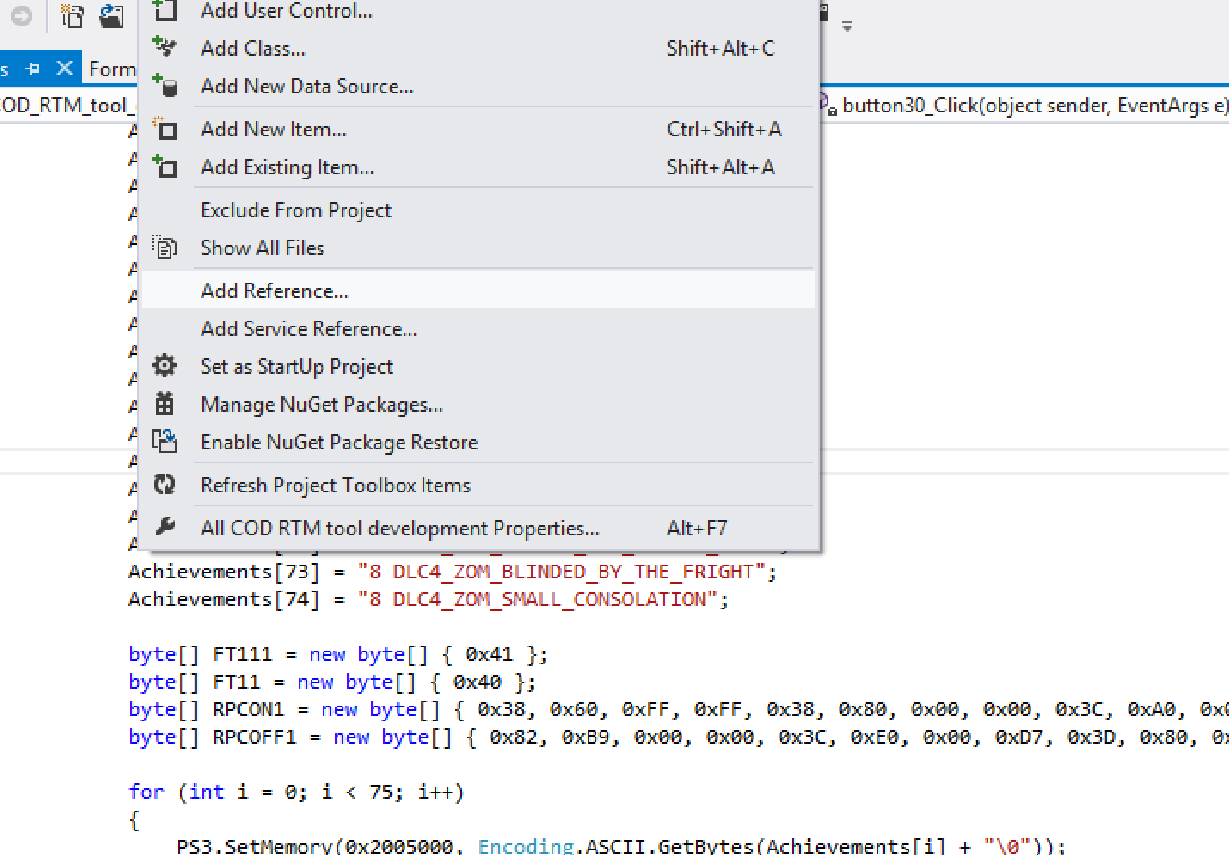
Task: Click the 0x40 byte value
Action: pyautogui.click(x=477, y=682)
